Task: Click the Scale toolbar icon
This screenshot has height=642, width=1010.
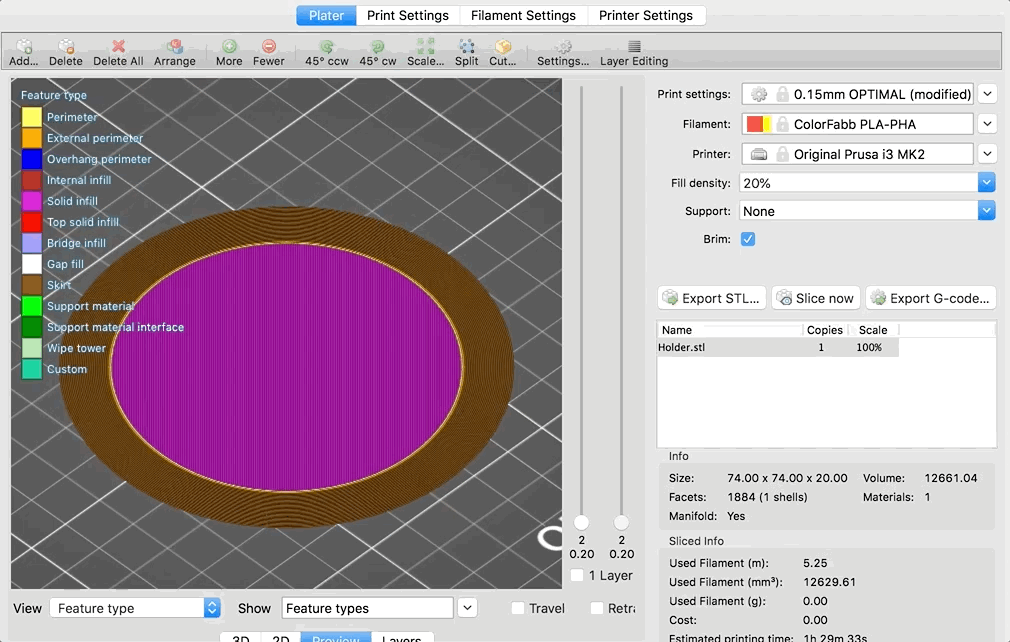Action: click(x=425, y=47)
